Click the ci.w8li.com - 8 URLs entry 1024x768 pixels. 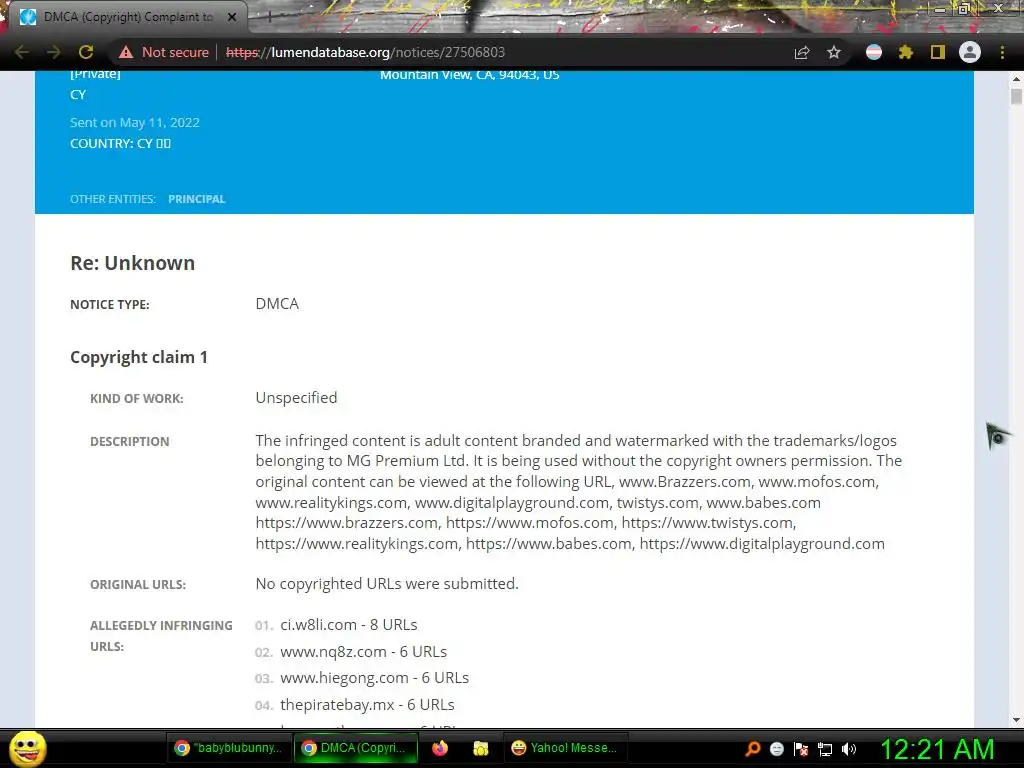tap(349, 625)
